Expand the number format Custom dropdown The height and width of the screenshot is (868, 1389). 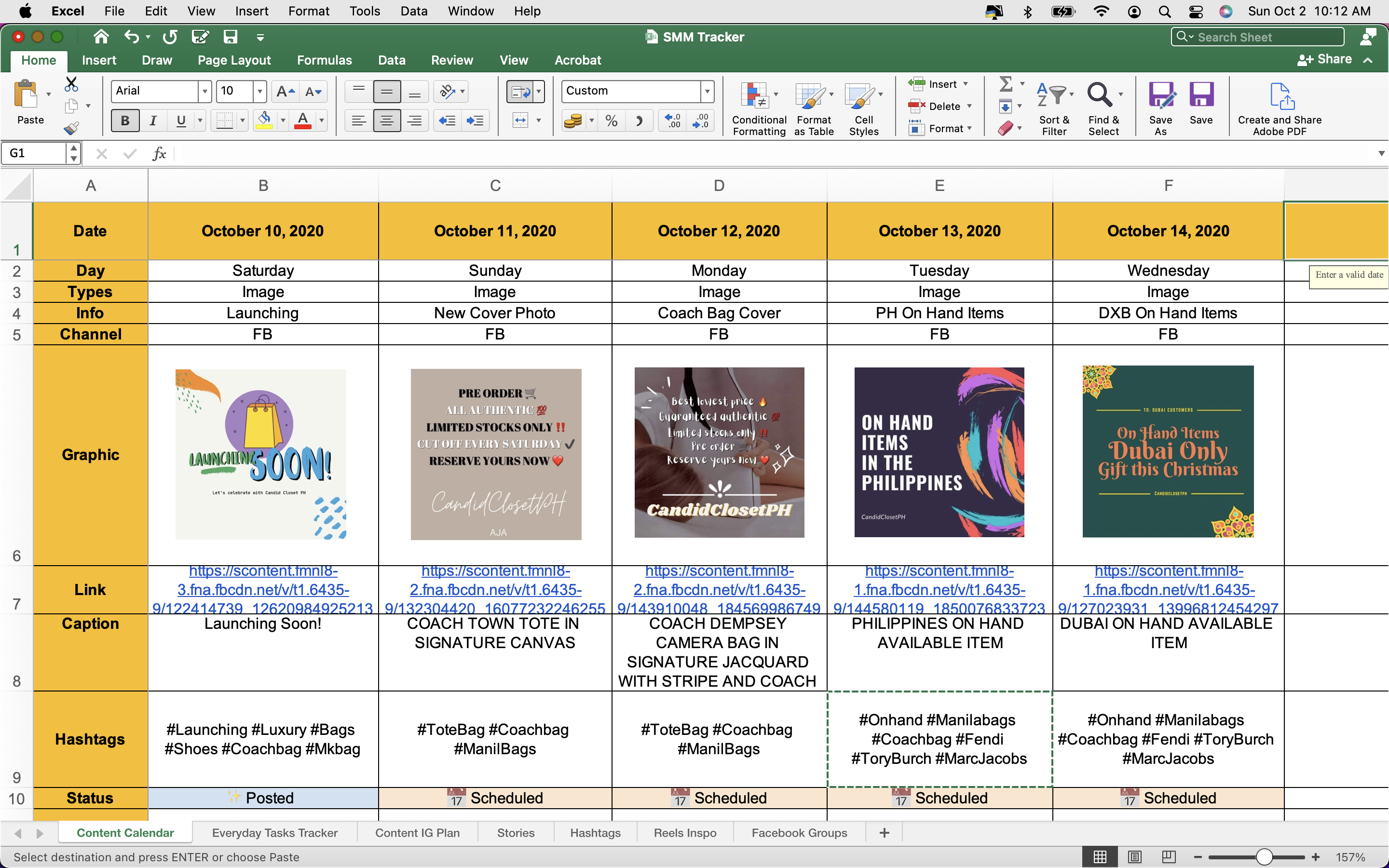(707, 91)
